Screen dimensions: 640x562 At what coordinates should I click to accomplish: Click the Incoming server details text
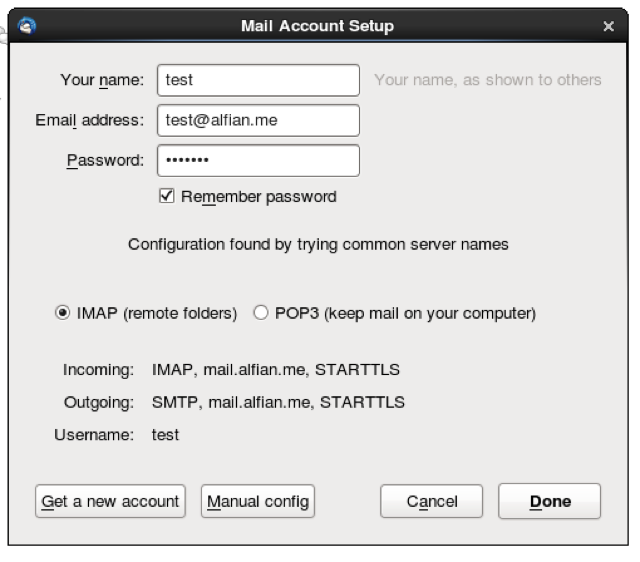pos(276,370)
